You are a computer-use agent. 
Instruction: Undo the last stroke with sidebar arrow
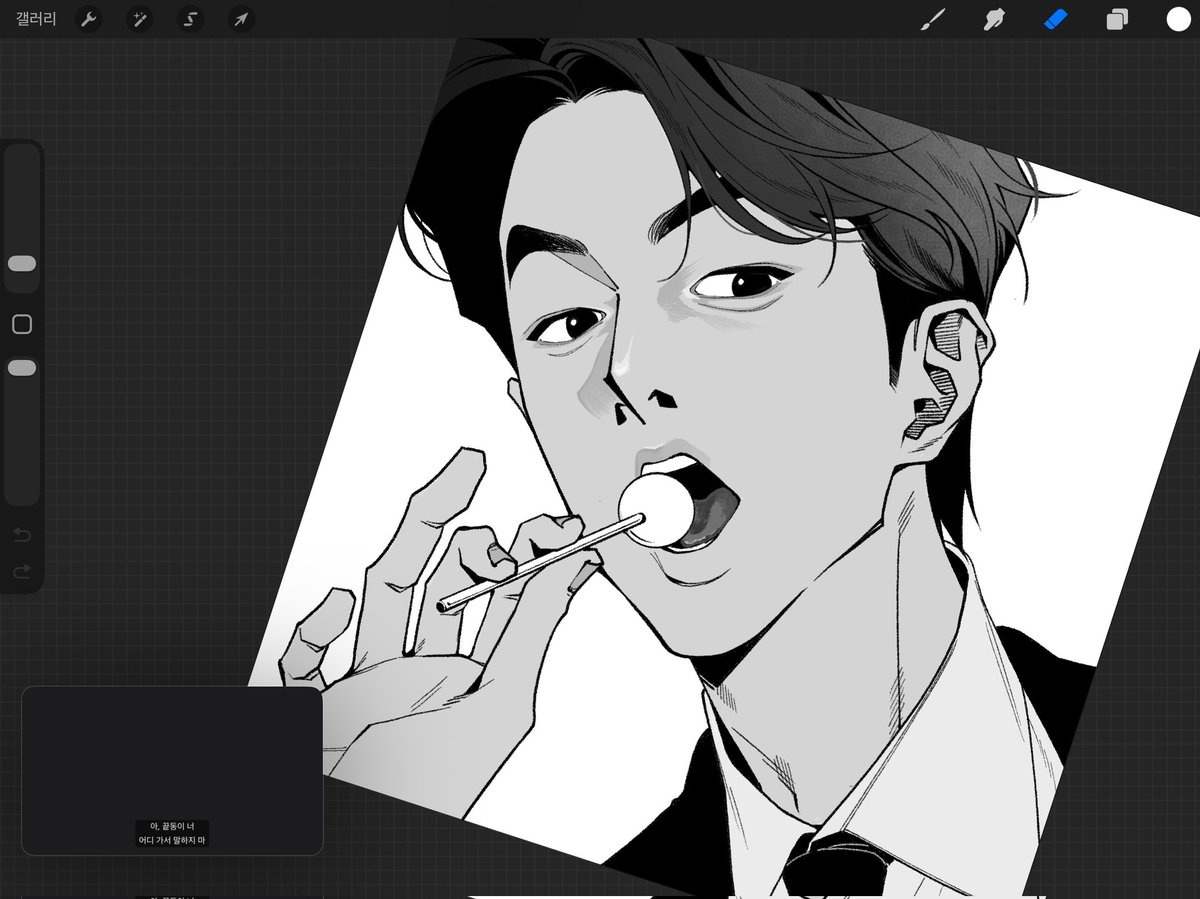pyautogui.click(x=22, y=535)
